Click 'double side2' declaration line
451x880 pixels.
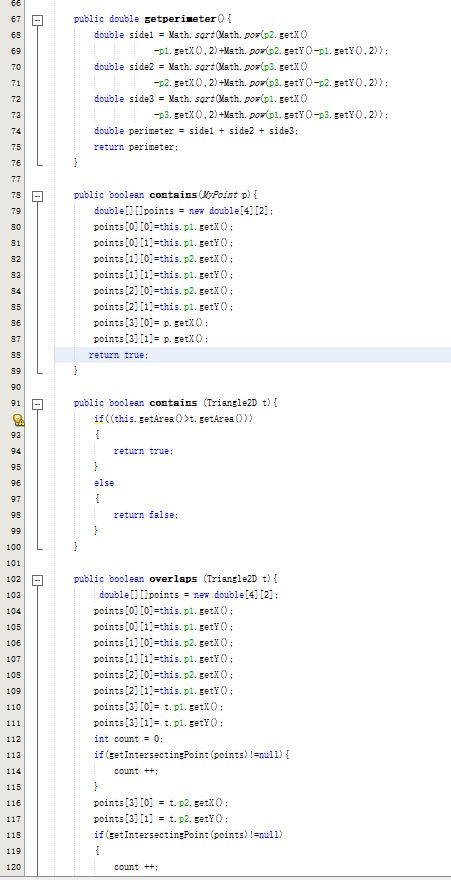click(x=201, y=67)
